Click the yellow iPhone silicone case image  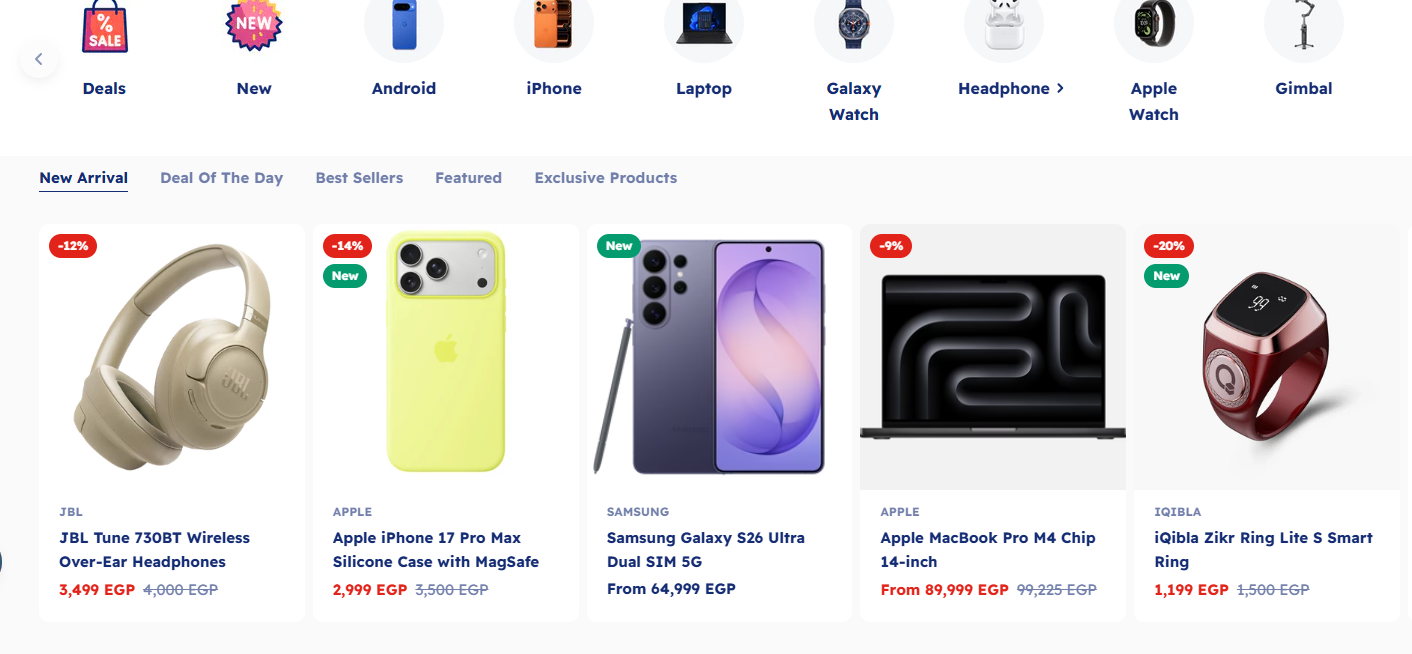pos(446,352)
